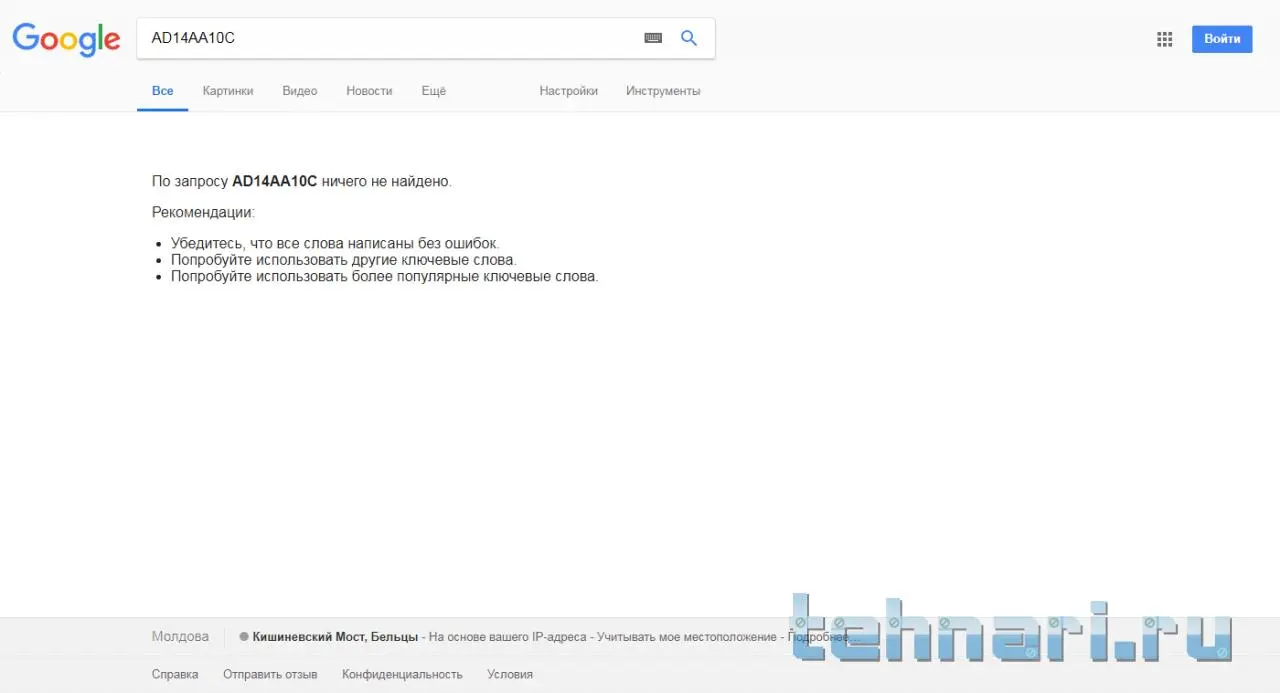Open the Настройки menu
Viewport: 1280px width, 693px height.
569,91
